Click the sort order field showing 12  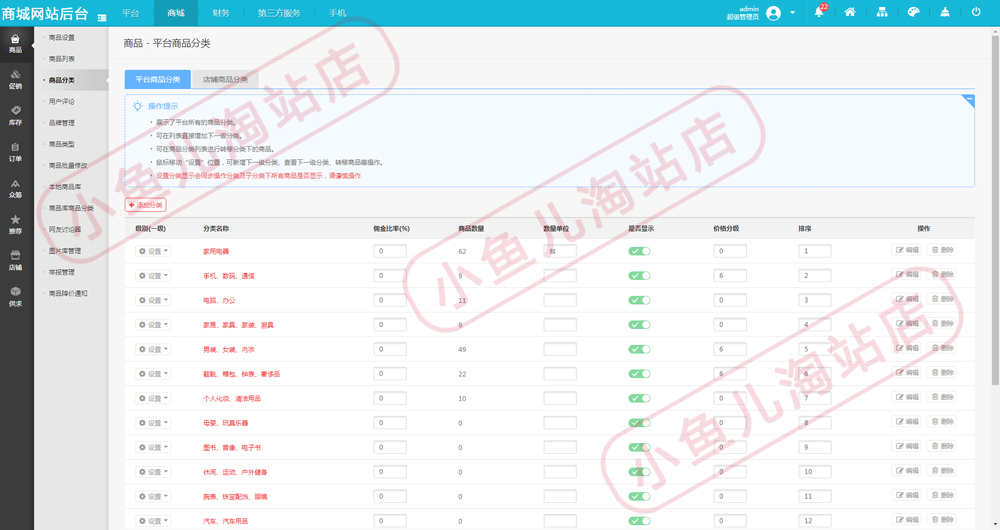pos(814,521)
